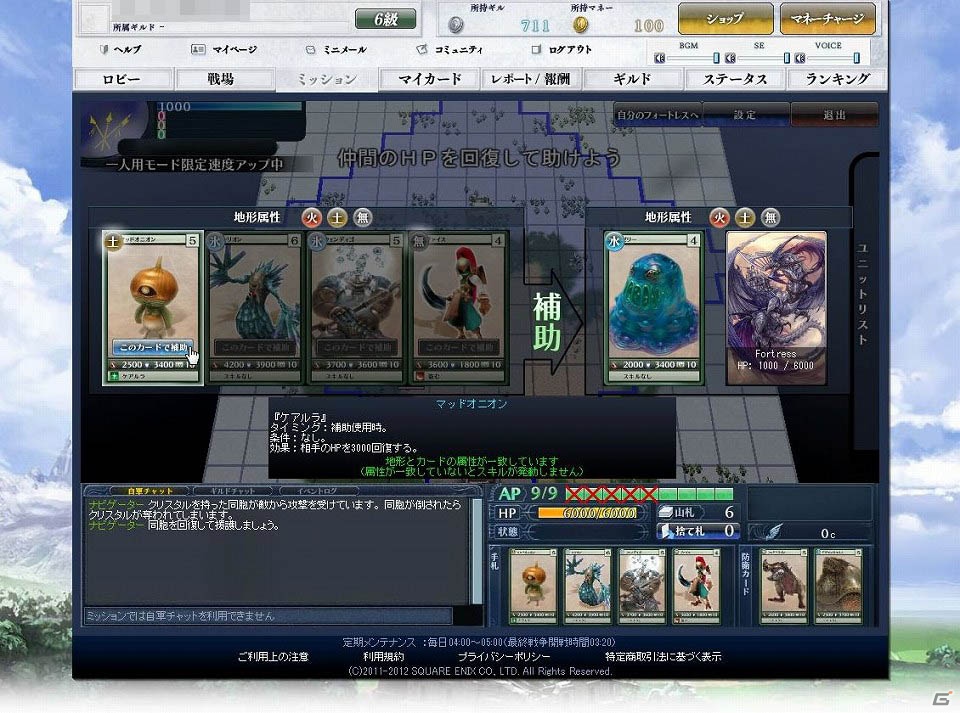
Task: Click the マネーチャージ button
Action: [827, 19]
